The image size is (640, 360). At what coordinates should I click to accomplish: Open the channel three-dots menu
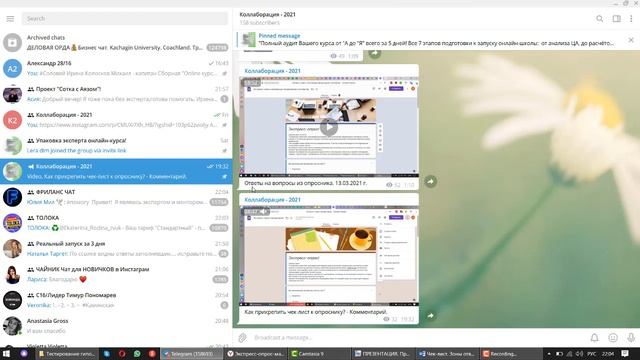click(x=631, y=18)
